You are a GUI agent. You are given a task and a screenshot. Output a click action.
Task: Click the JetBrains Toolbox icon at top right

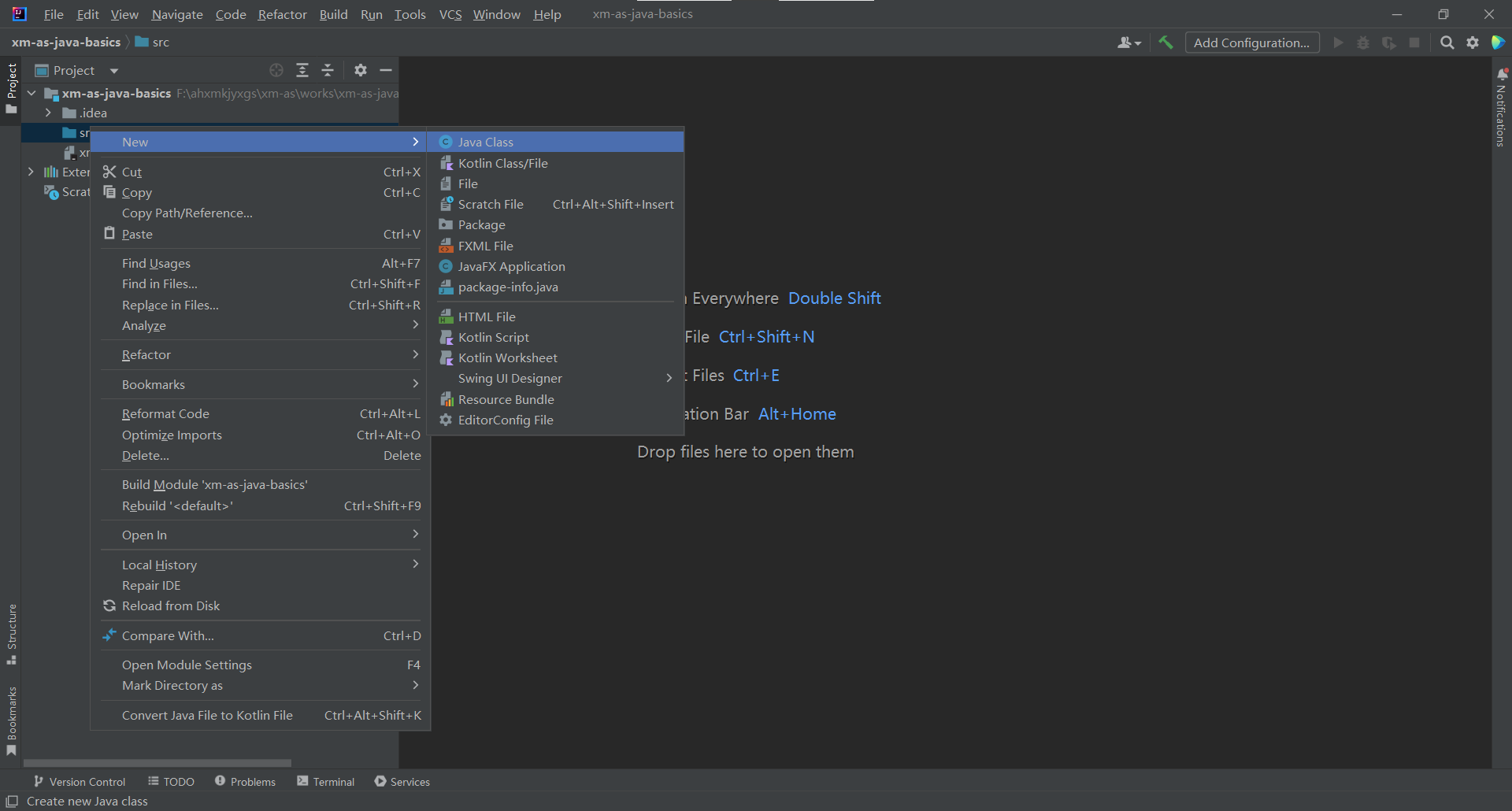tap(1498, 43)
